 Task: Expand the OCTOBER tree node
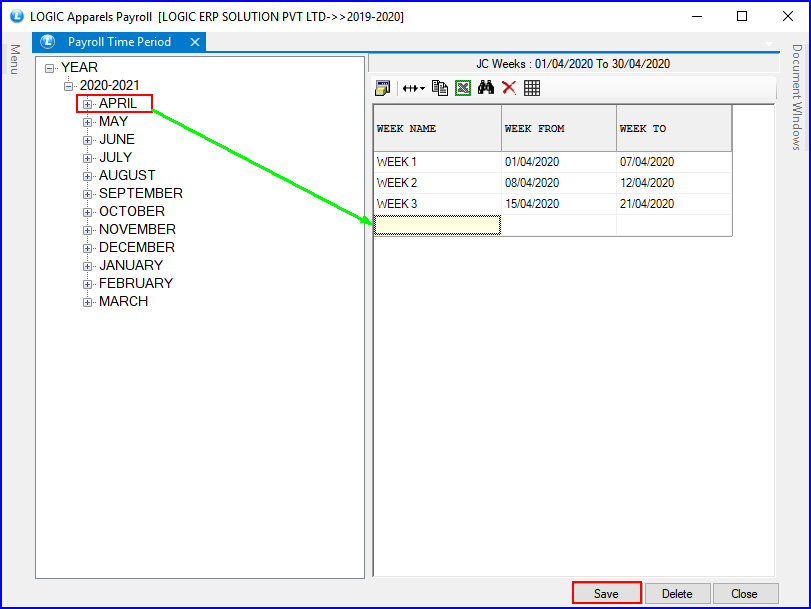click(x=87, y=212)
